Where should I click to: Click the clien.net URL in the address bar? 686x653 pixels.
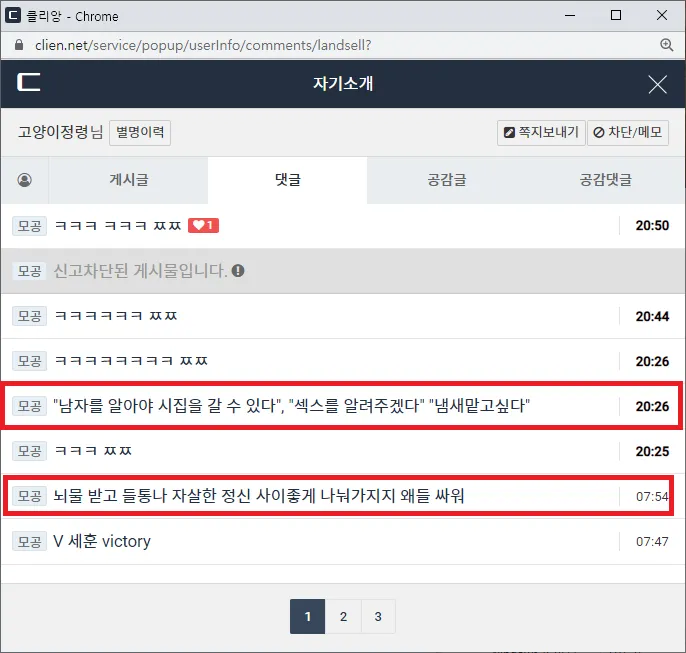(x=203, y=45)
